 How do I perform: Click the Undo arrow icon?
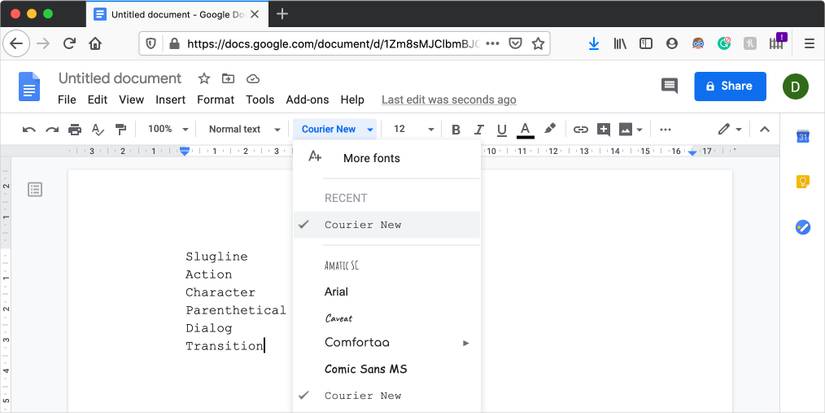pos(28,129)
